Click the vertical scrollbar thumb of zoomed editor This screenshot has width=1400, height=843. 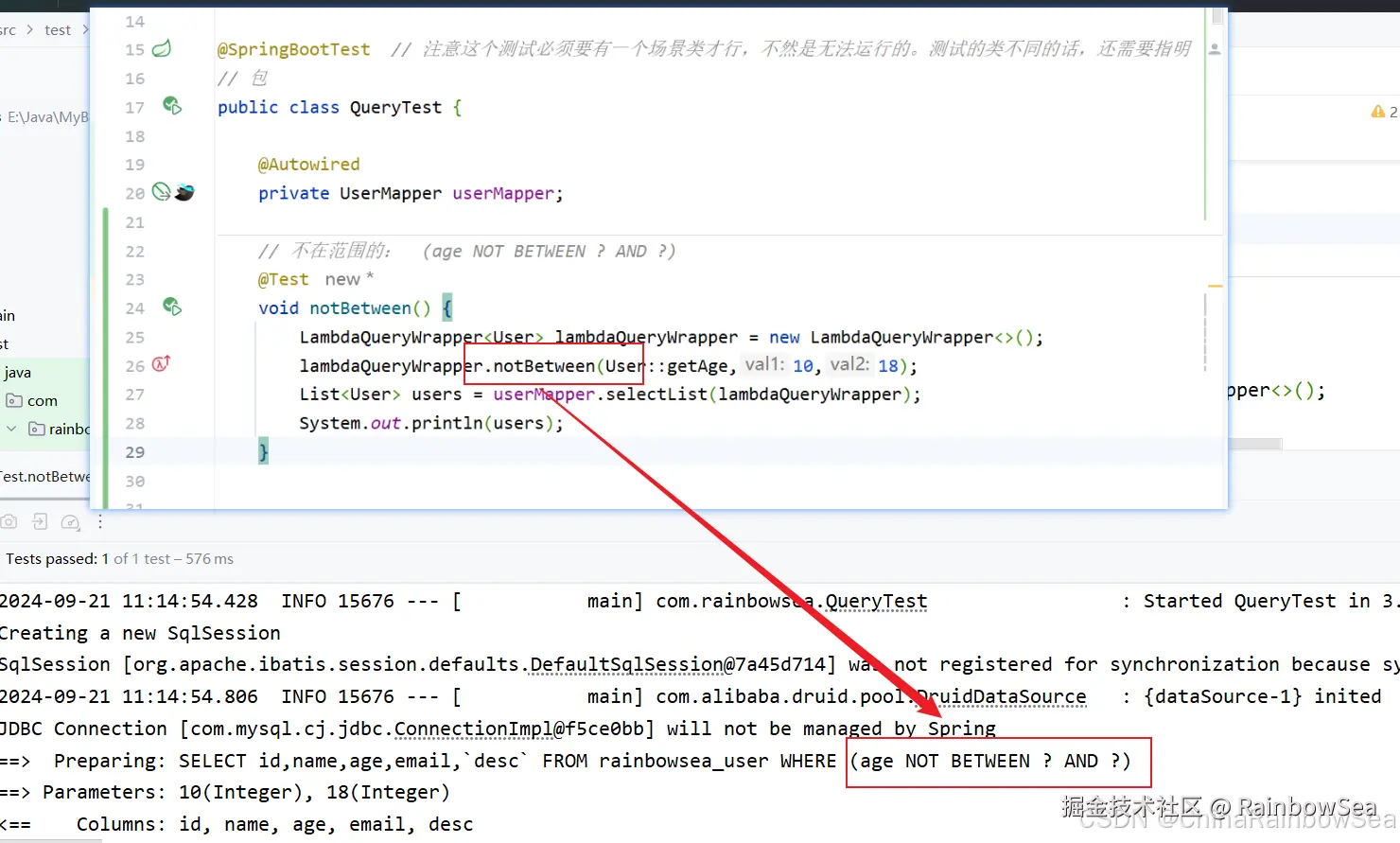[1217, 16]
